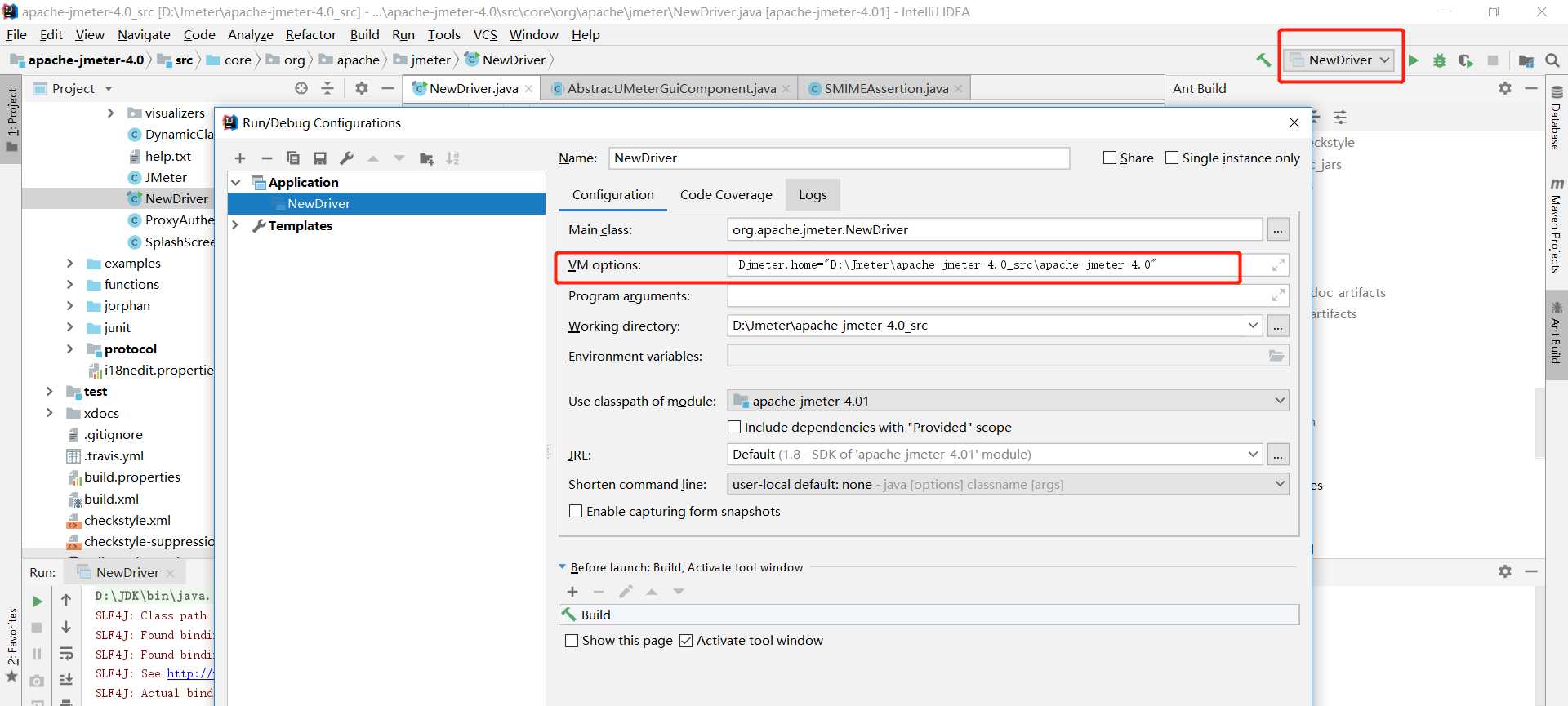Move configuration into new folder icon

pyautogui.click(x=426, y=158)
